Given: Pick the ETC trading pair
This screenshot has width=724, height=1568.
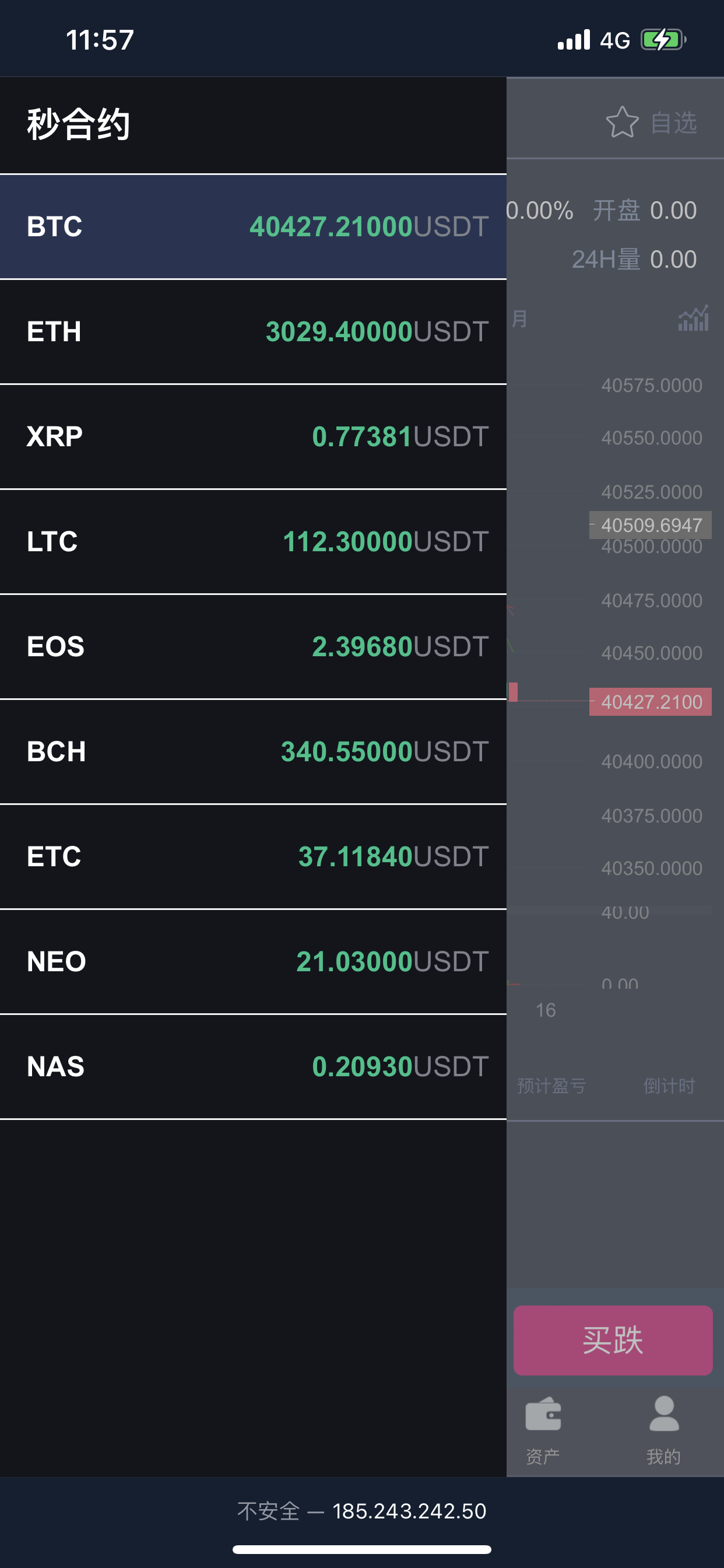Looking at the screenshot, I should pos(253,856).
